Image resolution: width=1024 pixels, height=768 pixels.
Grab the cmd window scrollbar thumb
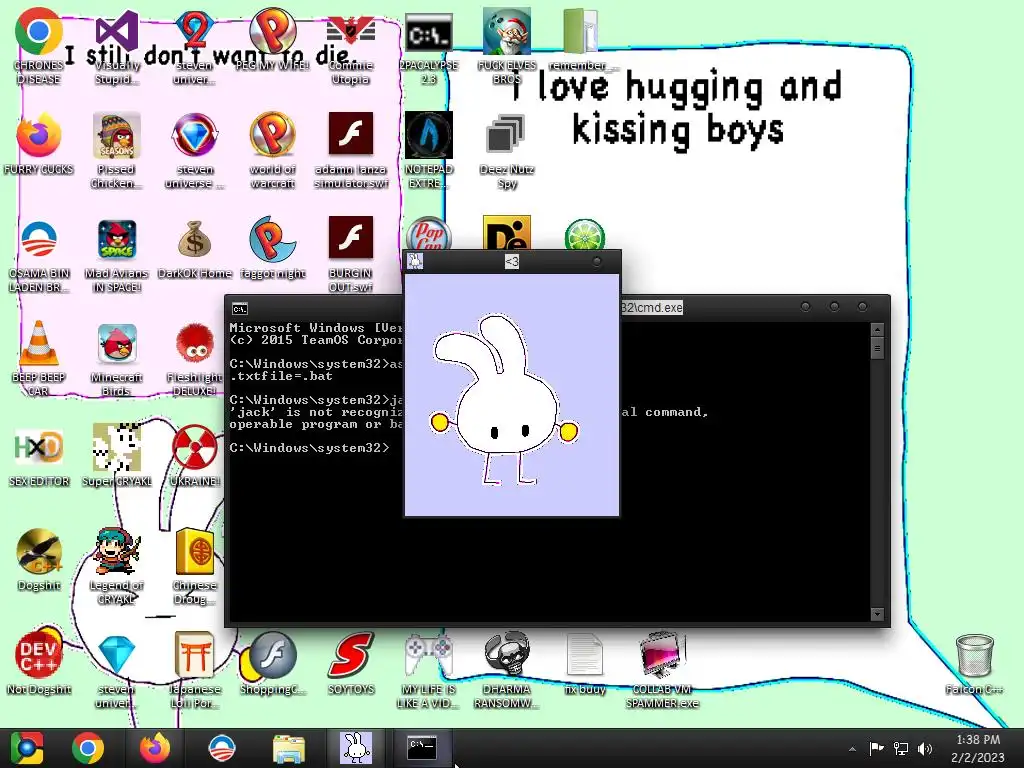click(877, 348)
